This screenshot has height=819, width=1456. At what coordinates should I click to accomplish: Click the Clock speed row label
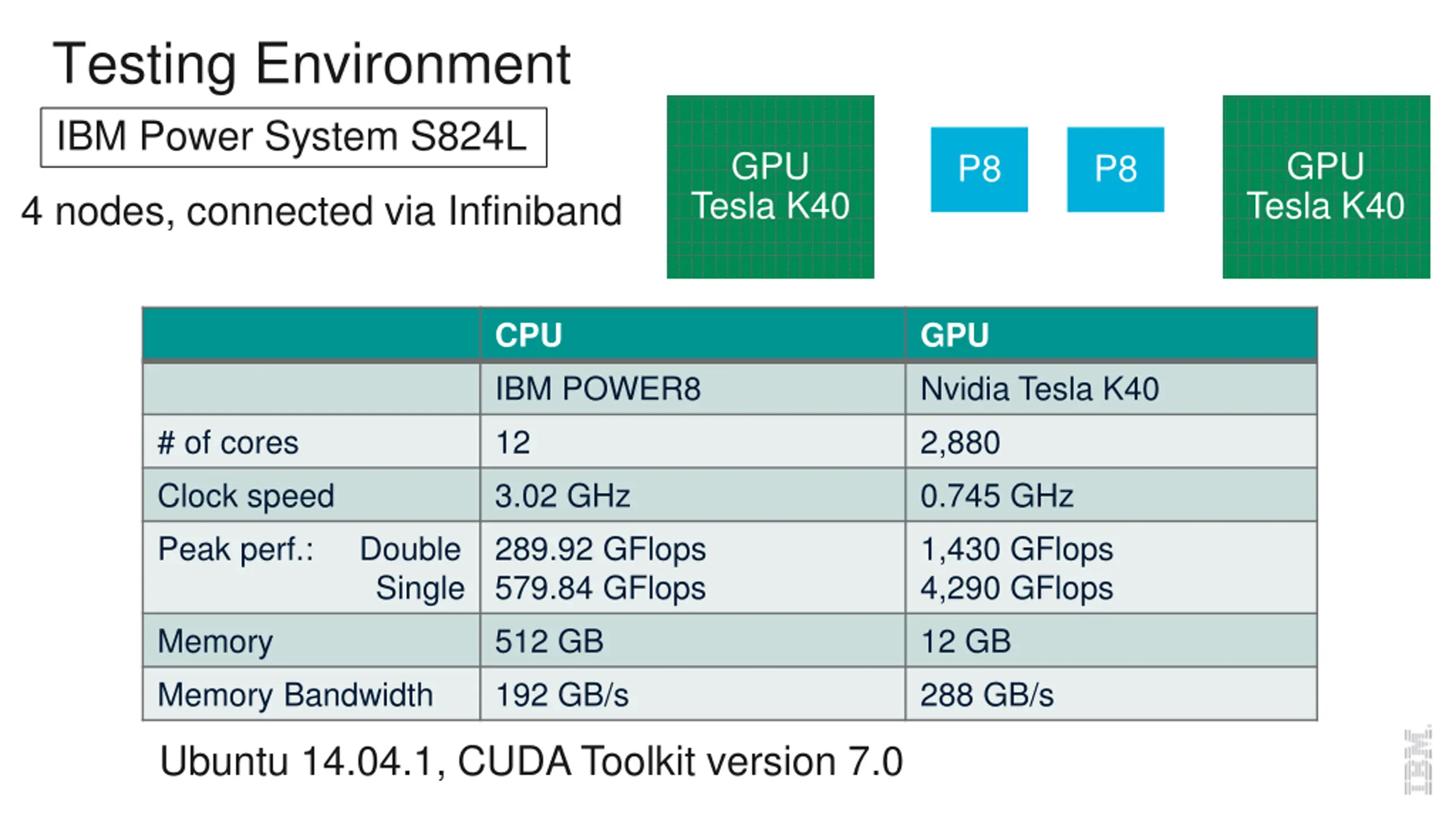[246, 495]
